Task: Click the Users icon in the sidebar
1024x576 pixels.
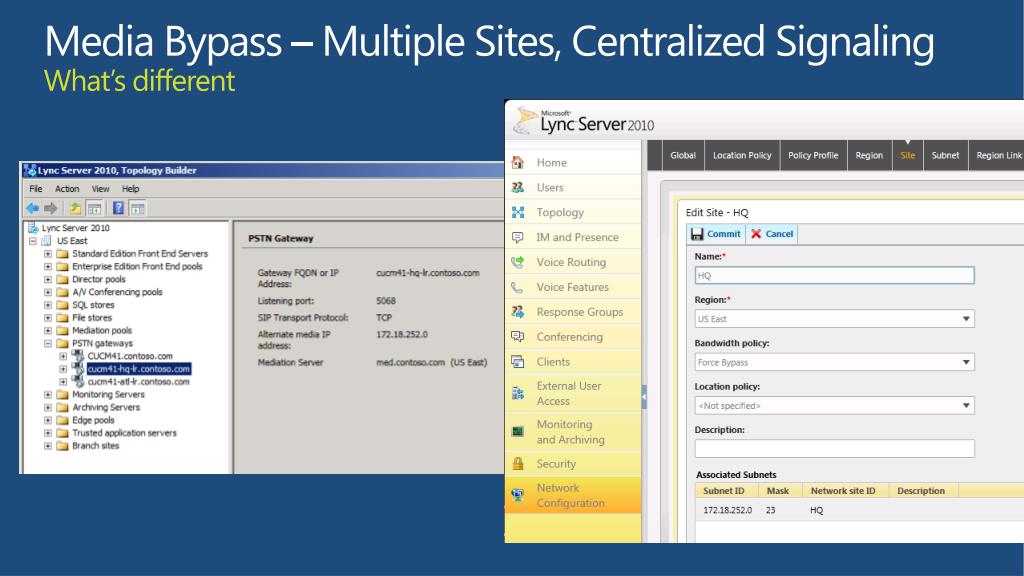Action: coord(518,187)
